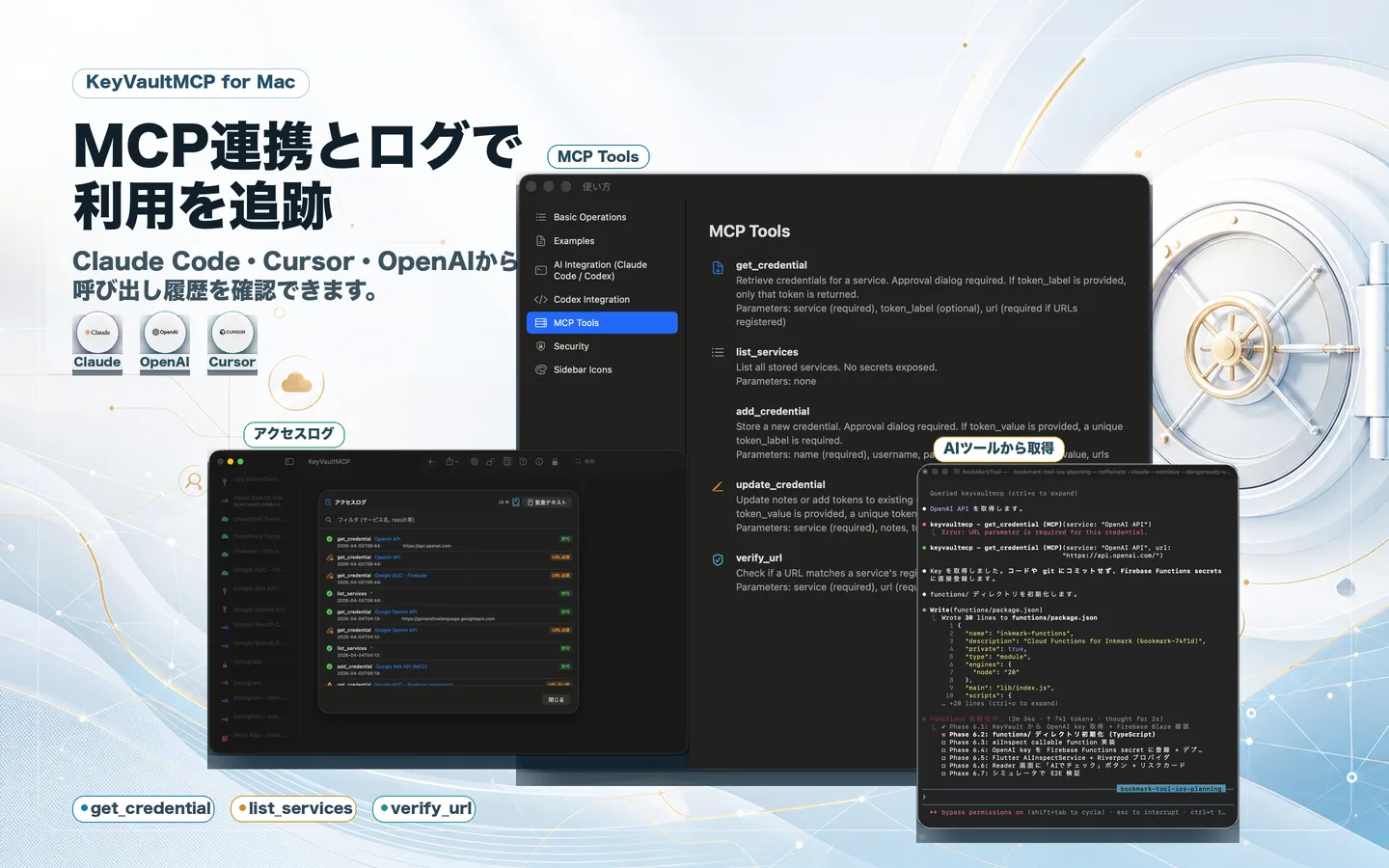Click the info circle icon in KeyVaultMCP toolbar
Image resolution: width=1389 pixels, height=868 pixels.
[539, 462]
